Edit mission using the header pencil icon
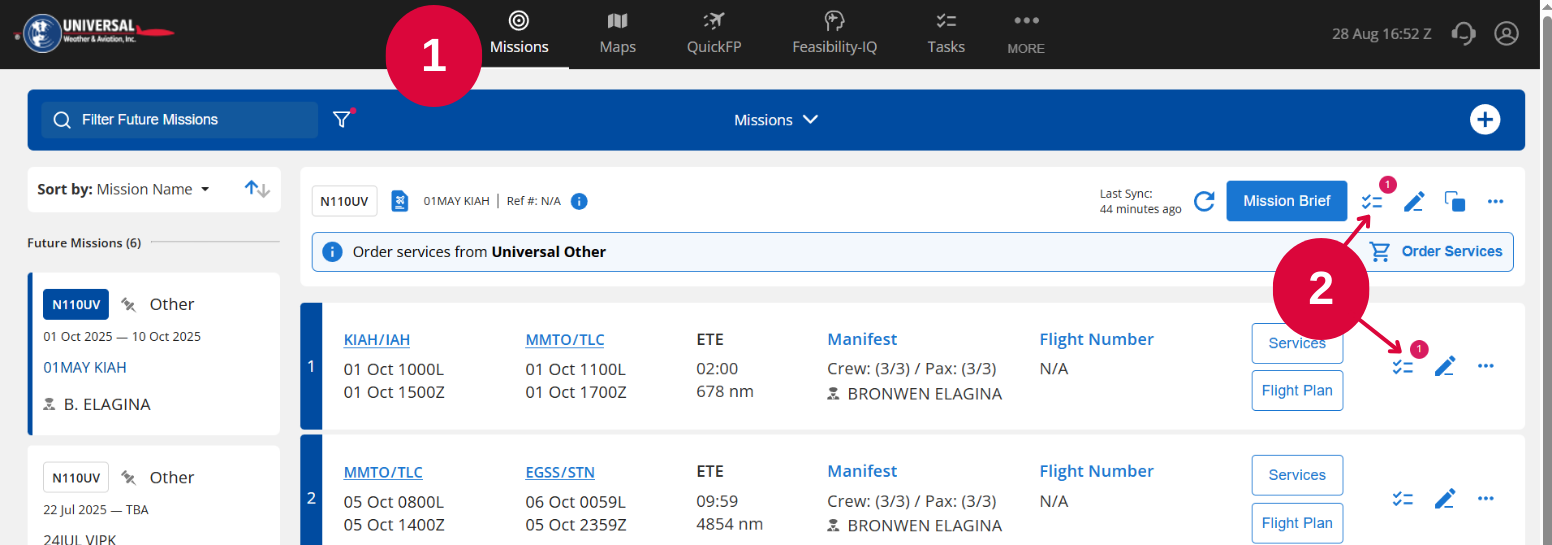 tap(1413, 202)
